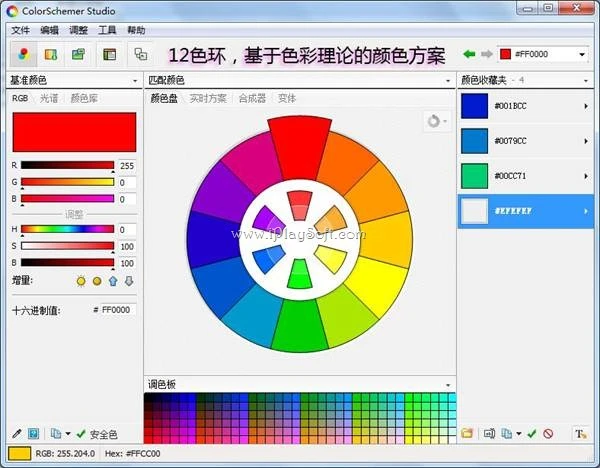Select the color wheel toolbar icon
The height and width of the screenshot is (468, 600).
coord(24,54)
